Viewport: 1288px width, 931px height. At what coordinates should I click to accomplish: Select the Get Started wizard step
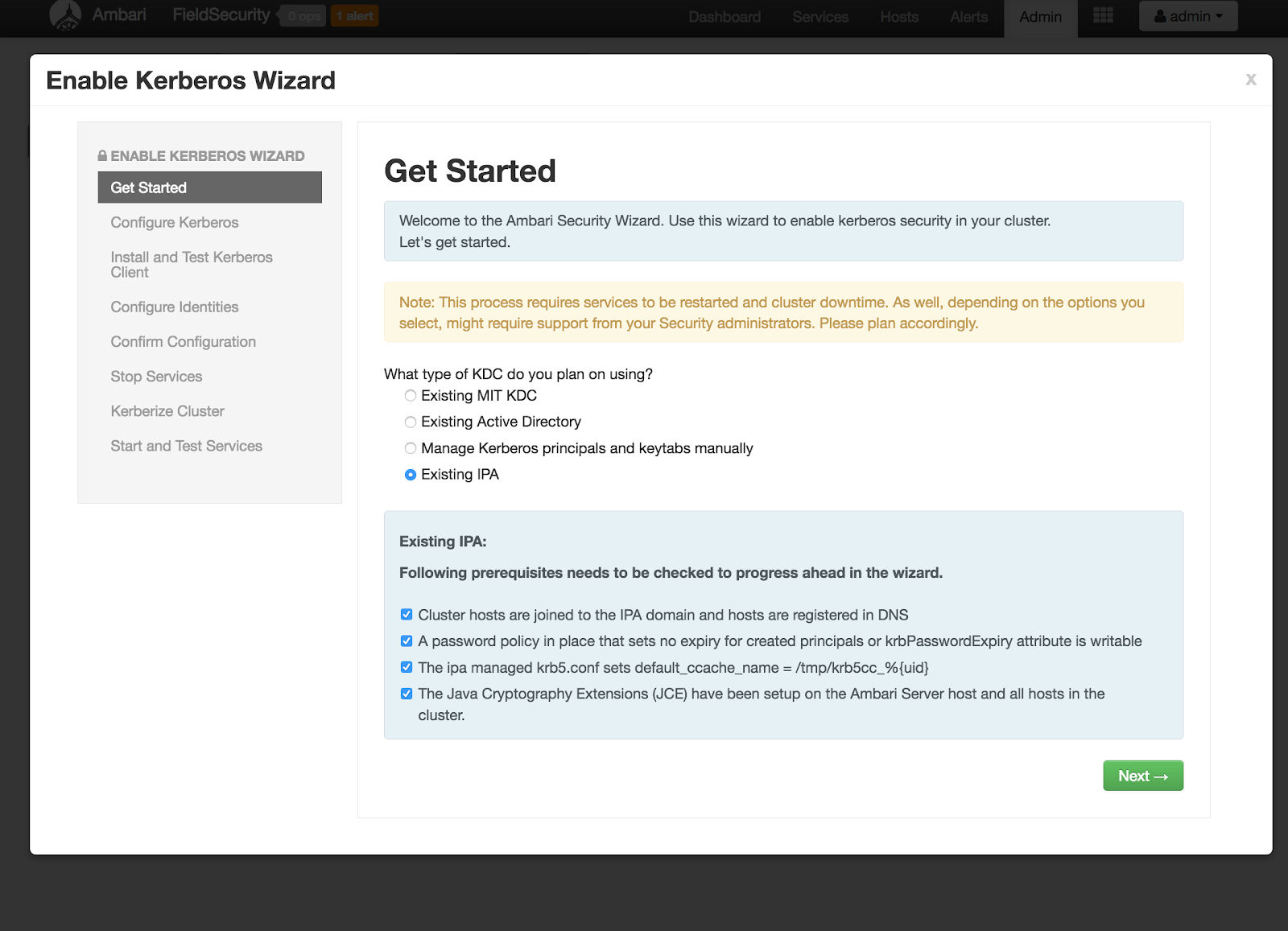click(210, 187)
